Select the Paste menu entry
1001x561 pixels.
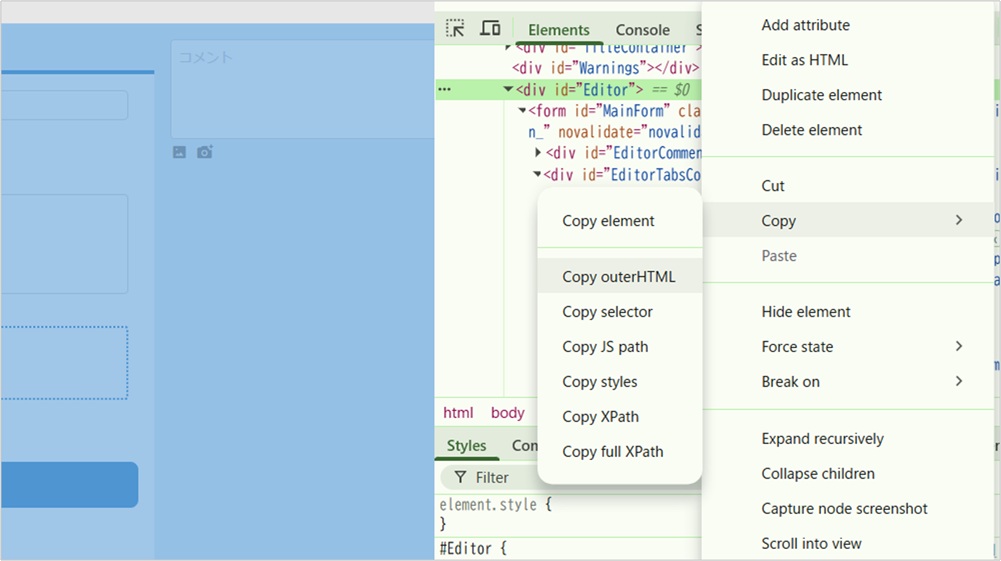(x=779, y=256)
